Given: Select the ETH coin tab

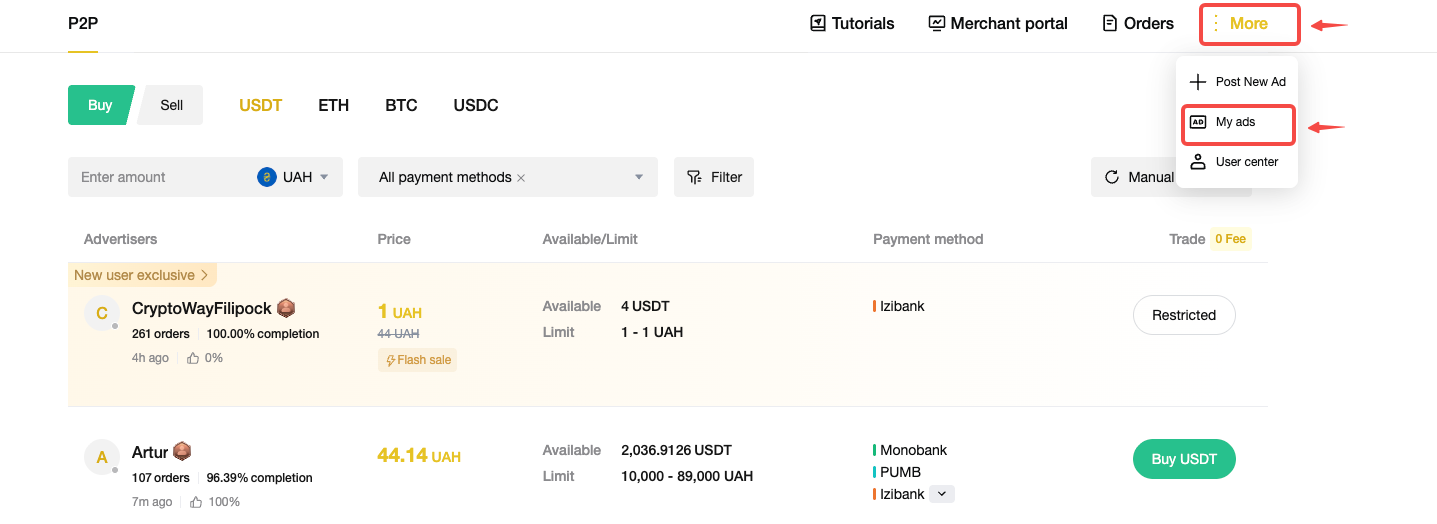Looking at the screenshot, I should point(333,105).
